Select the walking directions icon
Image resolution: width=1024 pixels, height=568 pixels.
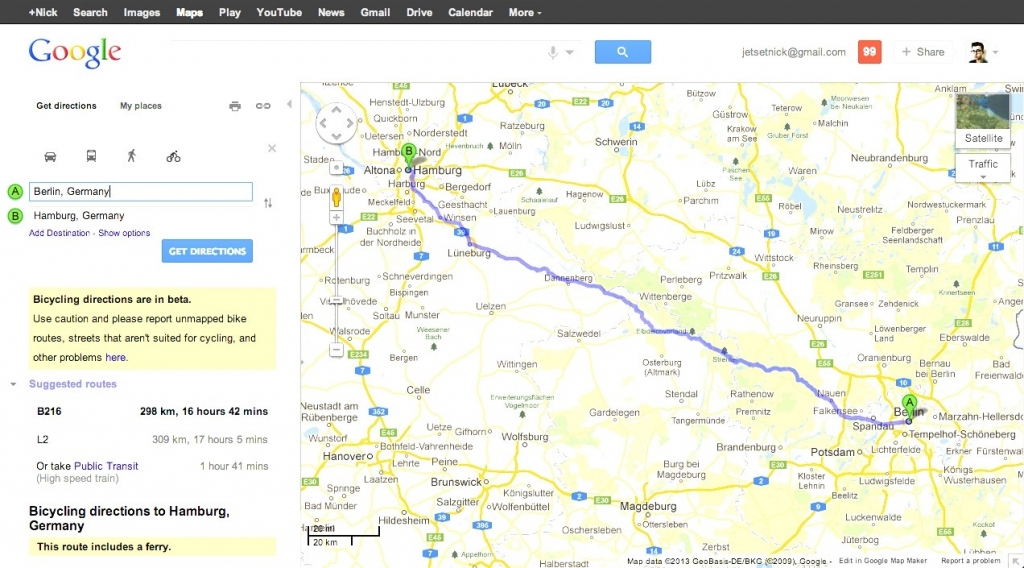[x=131, y=156]
